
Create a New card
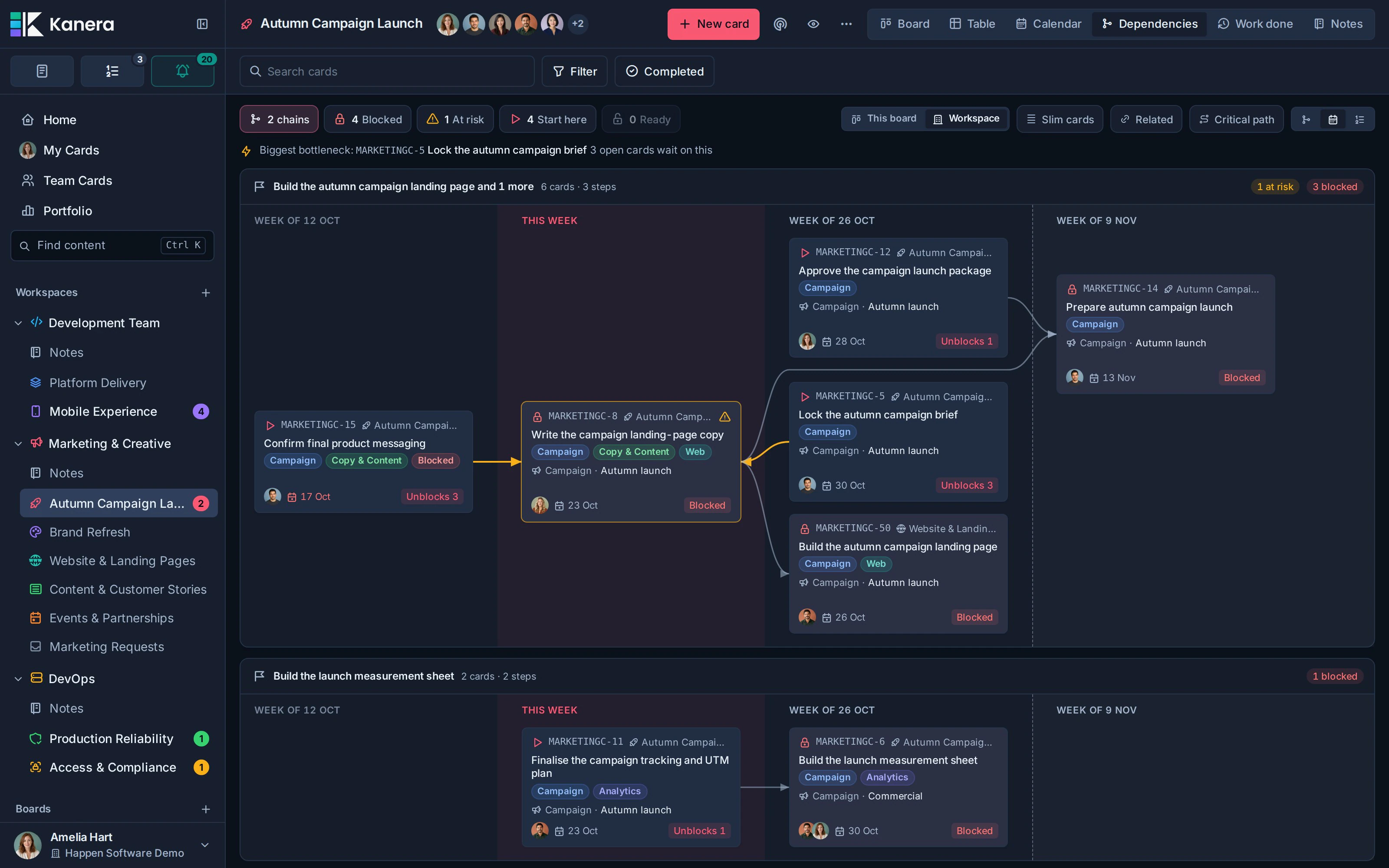click(713, 24)
